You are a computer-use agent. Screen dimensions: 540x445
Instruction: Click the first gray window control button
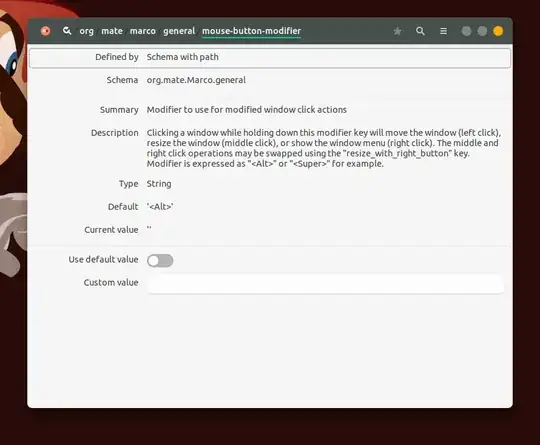[466, 31]
